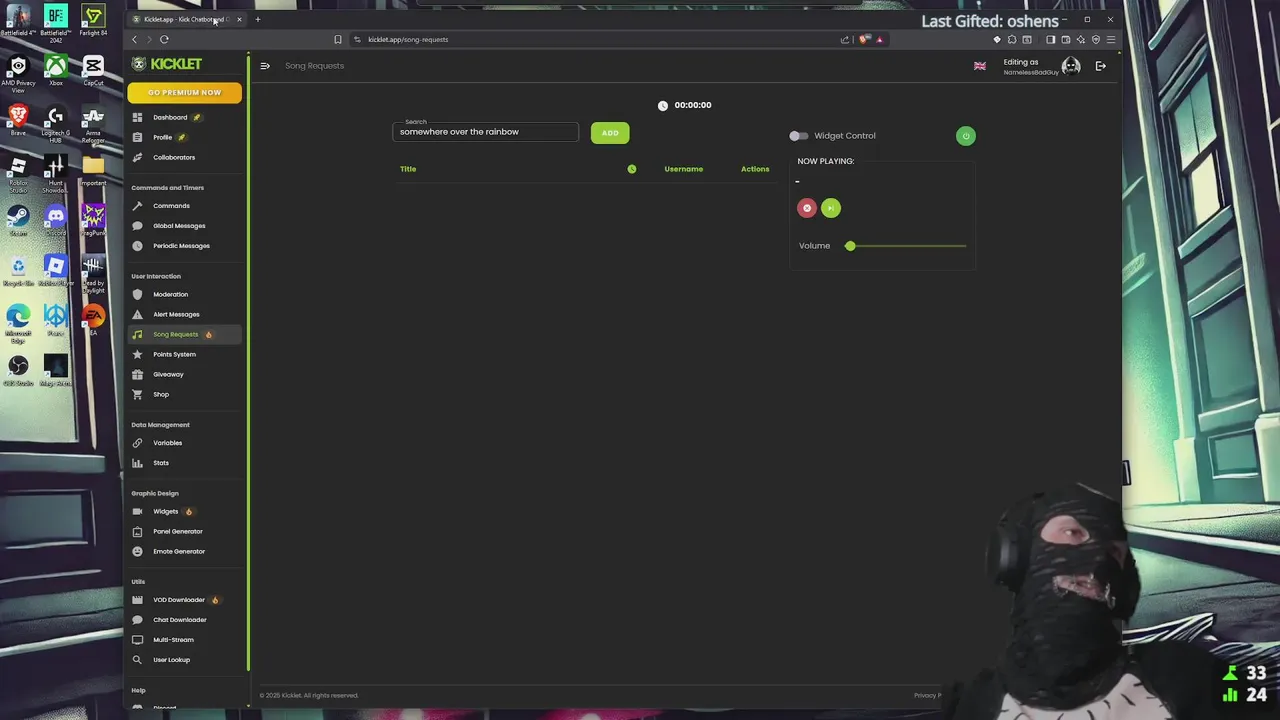The height and width of the screenshot is (720, 1280).
Task: Collapse the sidebar with hamburger icon
Action: click(x=265, y=66)
